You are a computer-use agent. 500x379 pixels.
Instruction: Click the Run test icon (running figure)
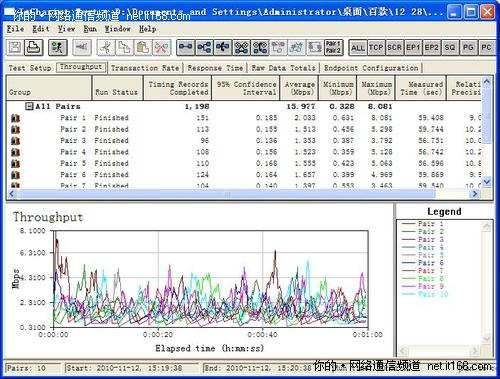(x=58, y=47)
